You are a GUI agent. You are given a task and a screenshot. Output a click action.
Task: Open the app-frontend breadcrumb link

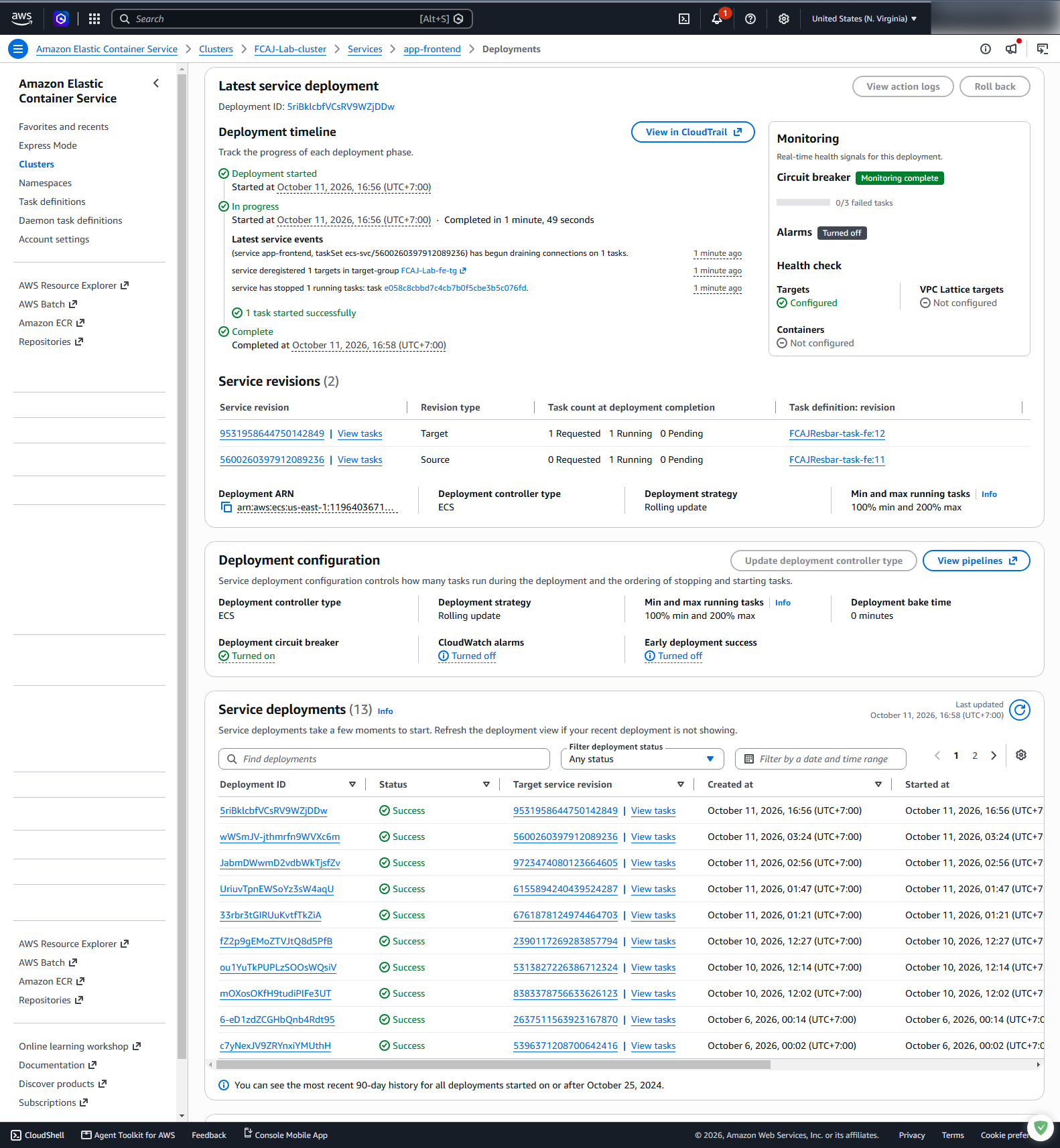tap(432, 49)
